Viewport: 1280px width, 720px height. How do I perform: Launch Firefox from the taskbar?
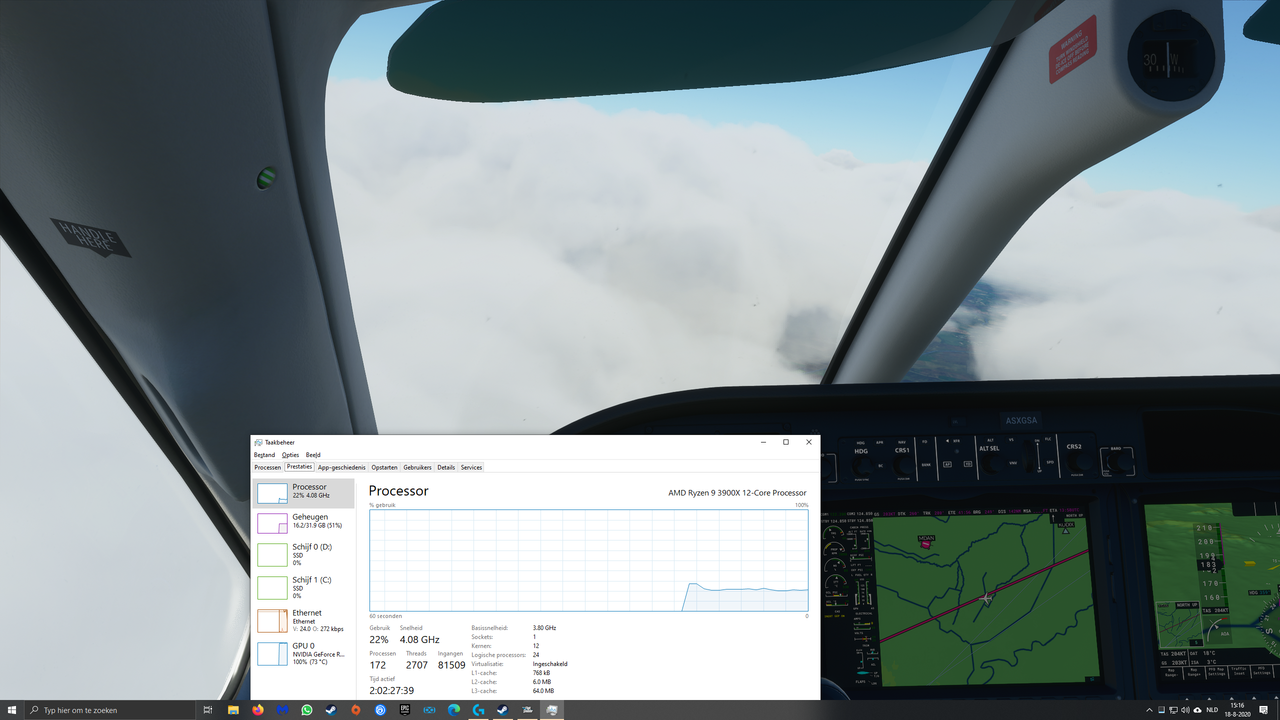pos(258,710)
